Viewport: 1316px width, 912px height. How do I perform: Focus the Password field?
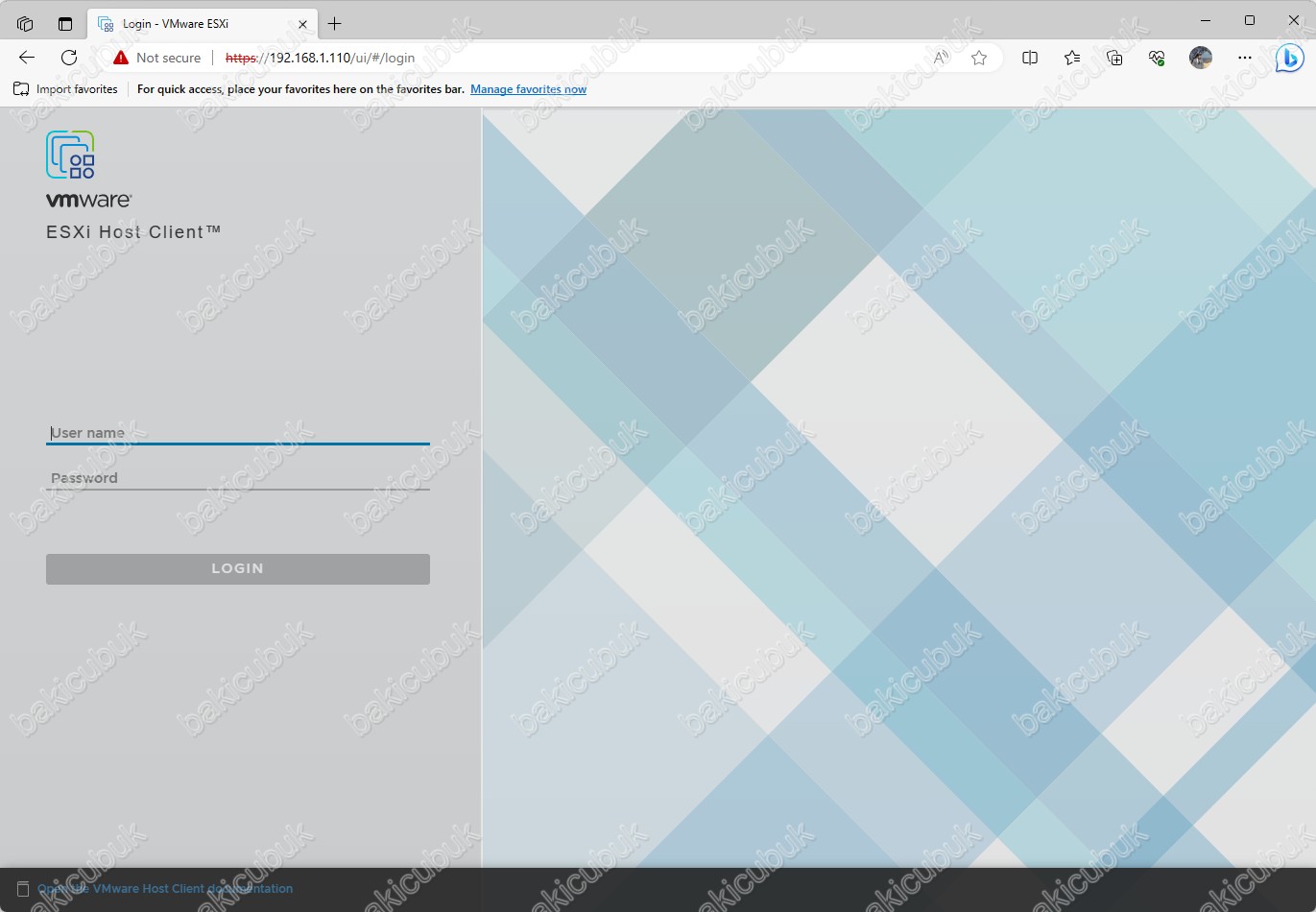[x=237, y=478]
